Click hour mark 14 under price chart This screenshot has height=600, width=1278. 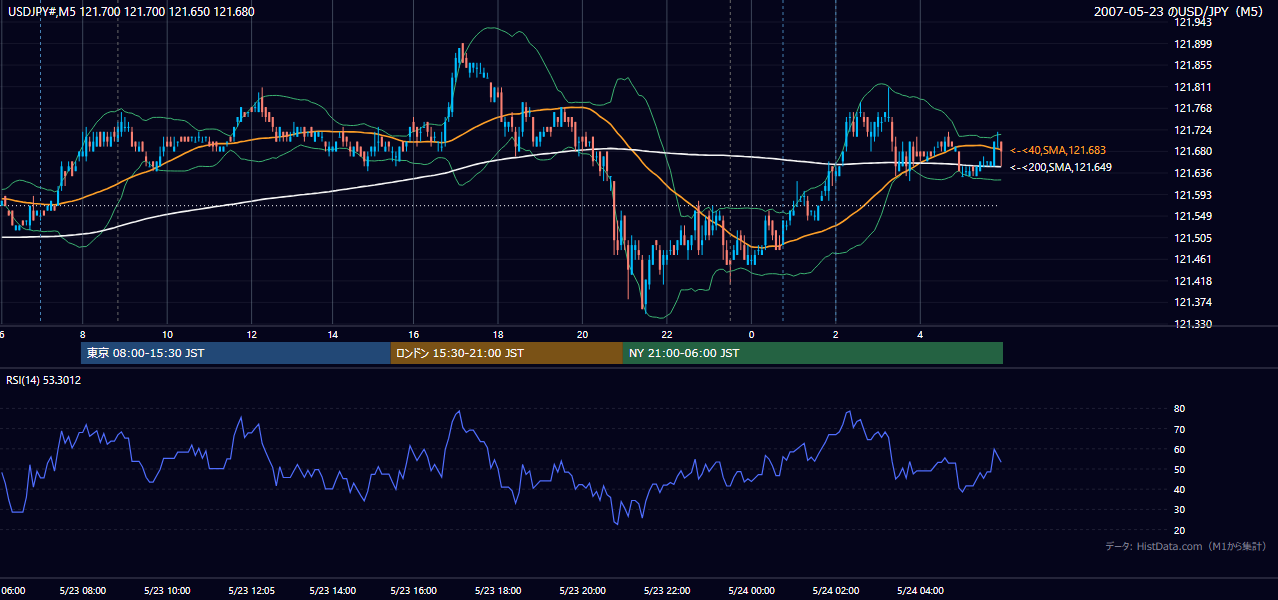[333, 334]
